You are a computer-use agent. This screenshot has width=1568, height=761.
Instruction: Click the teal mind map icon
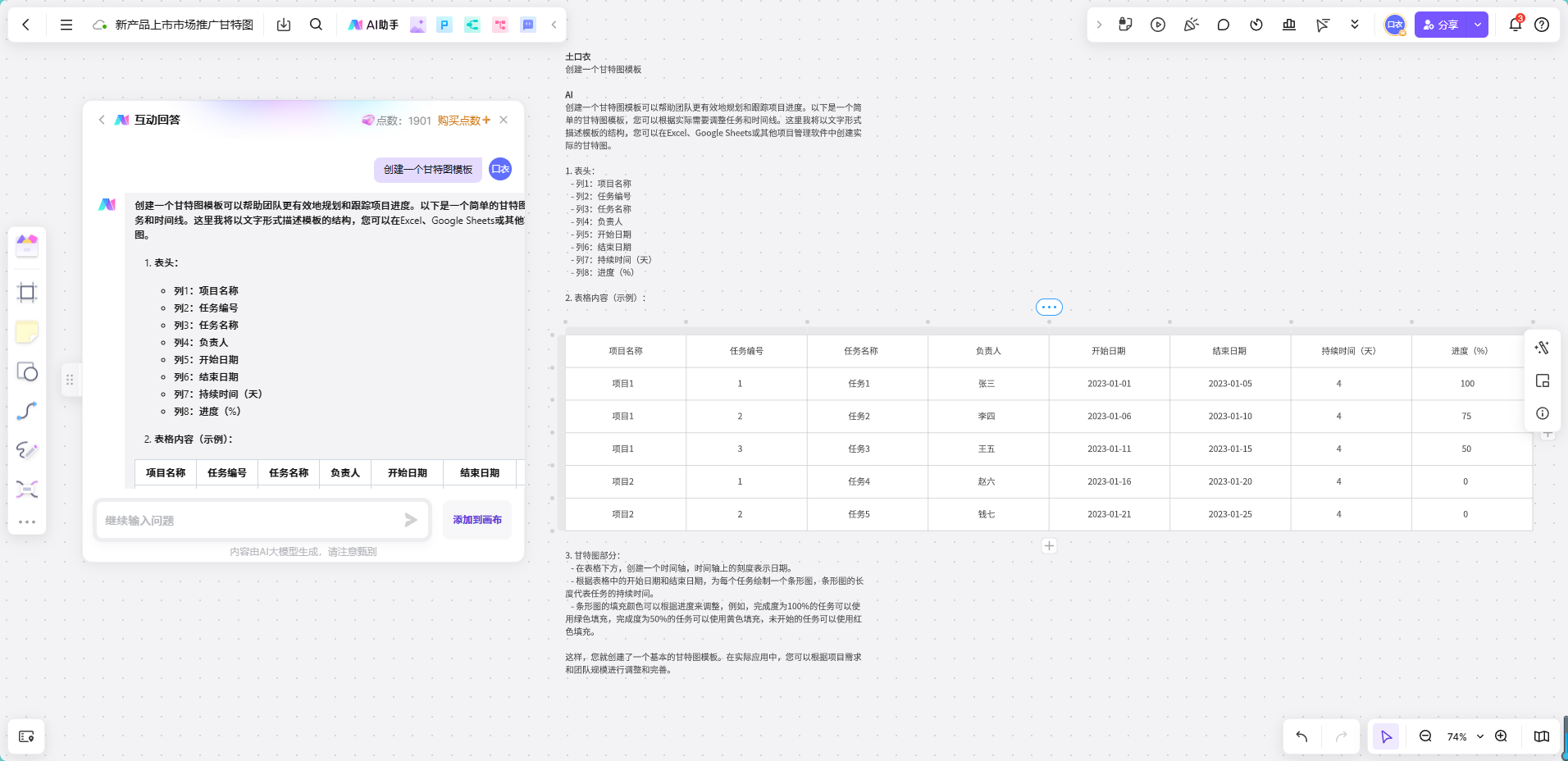click(472, 25)
